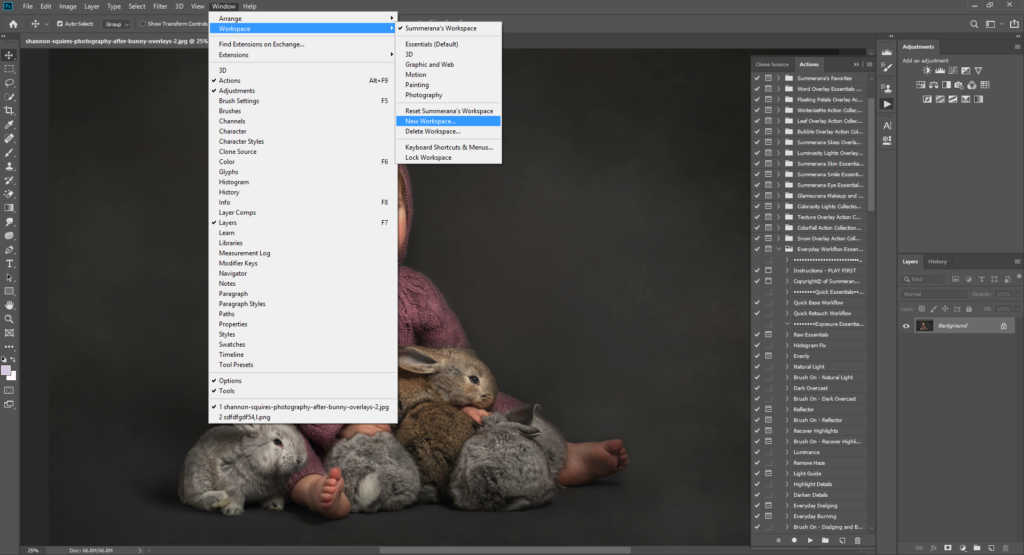1024x555 pixels.
Task: Click the Background layer thumbnail
Action: [x=924, y=326]
